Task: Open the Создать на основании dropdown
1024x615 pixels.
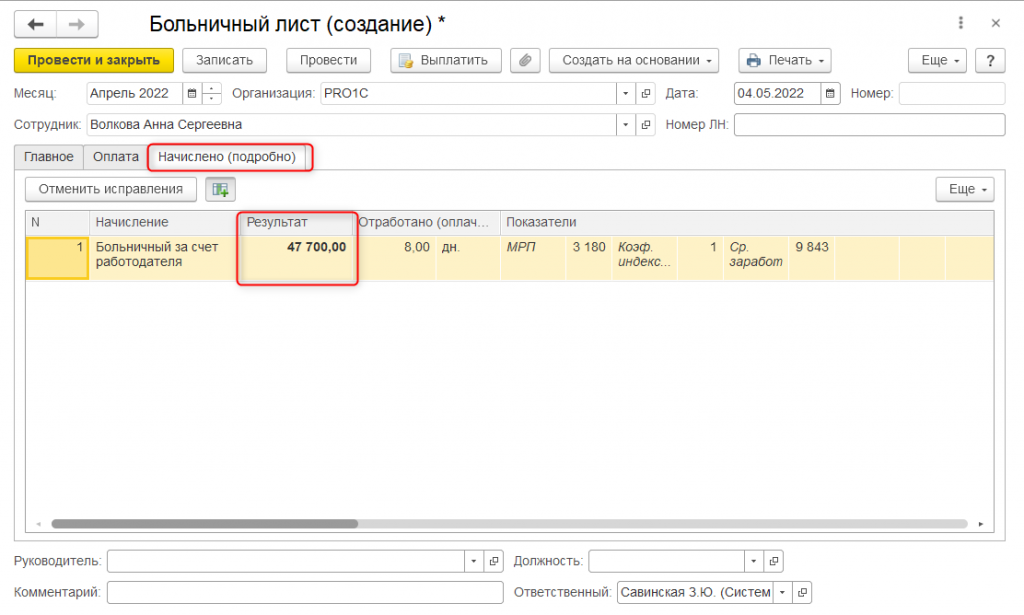Action: [x=634, y=60]
